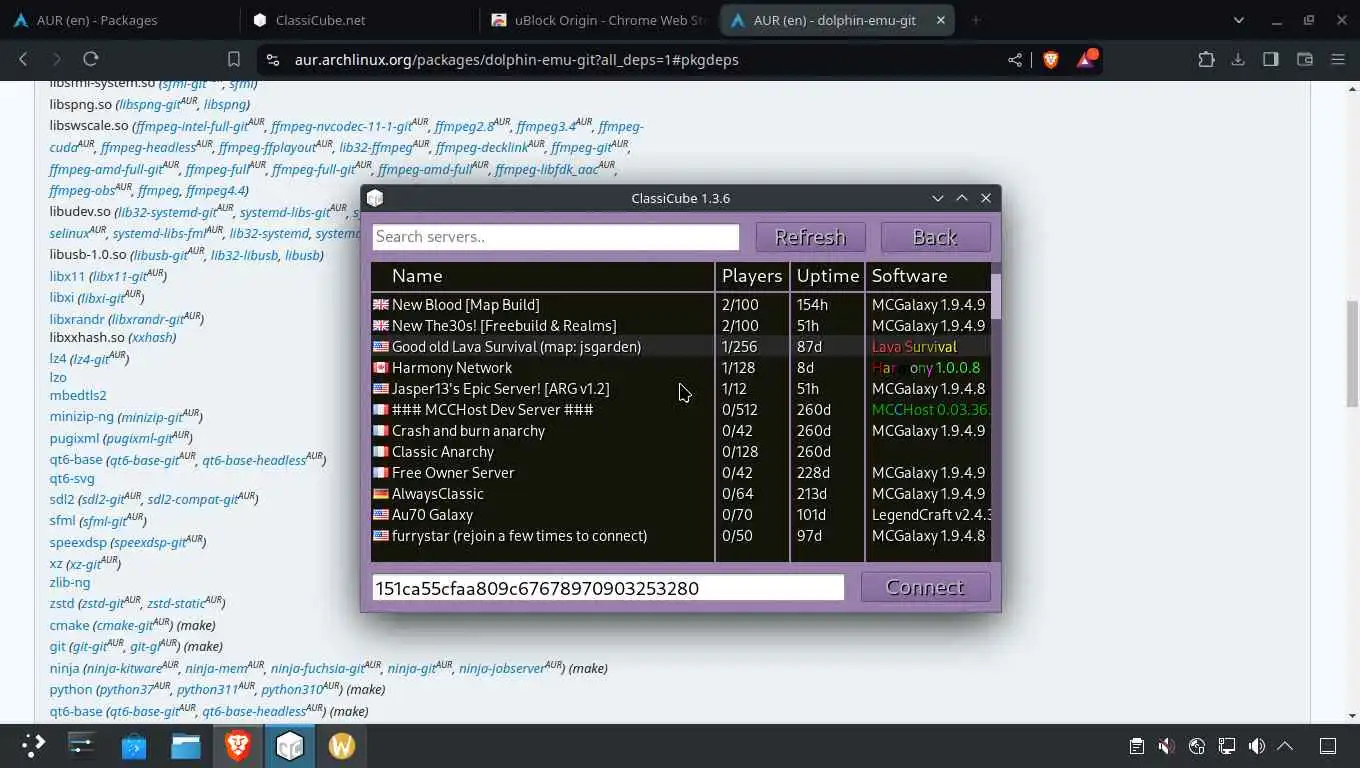Open the zlib-ng package link

tap(70, 582)
